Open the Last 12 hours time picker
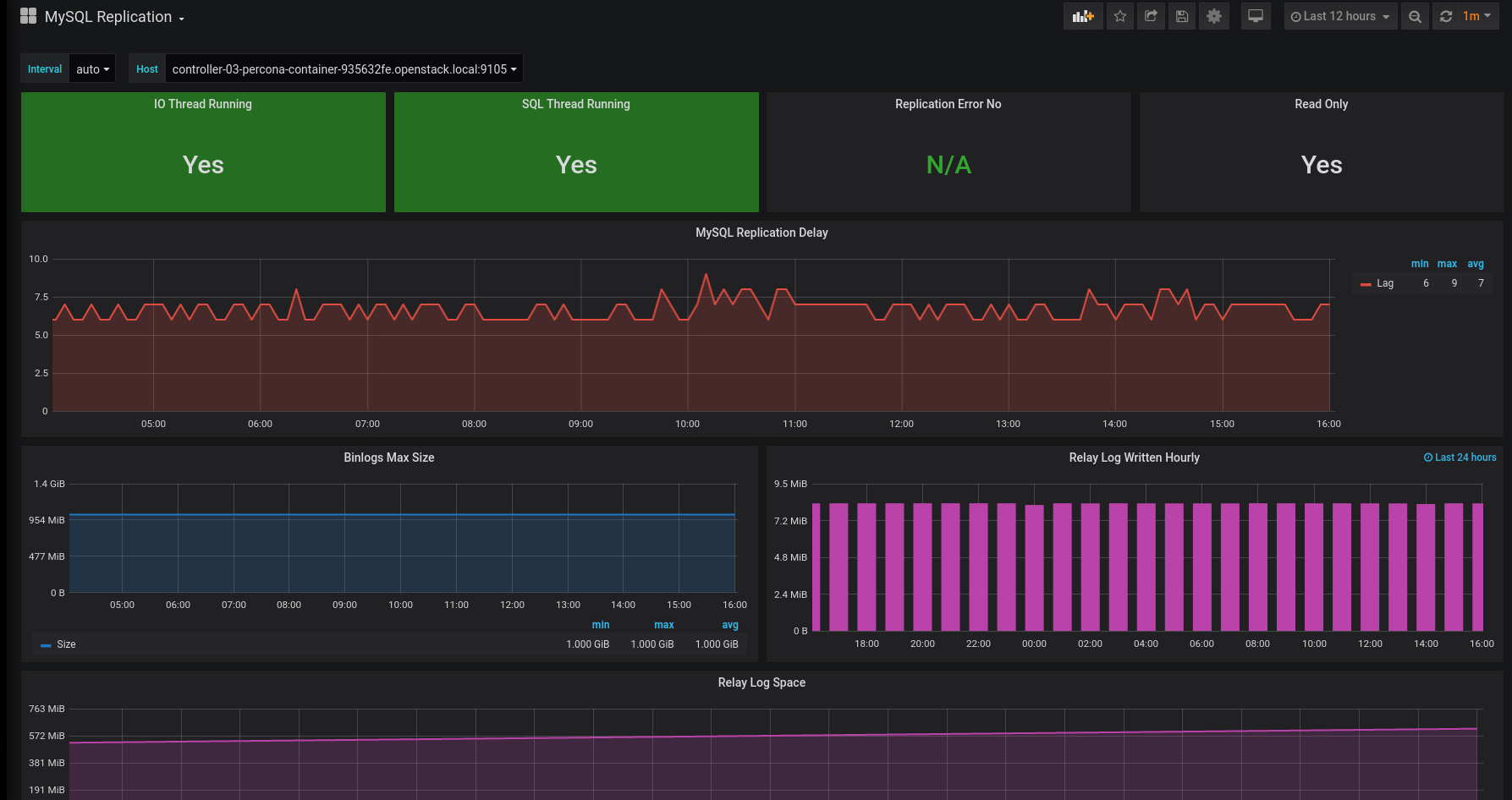Image resolution: width=1512 pixels, height=800 pixels. click(1340, 16)
